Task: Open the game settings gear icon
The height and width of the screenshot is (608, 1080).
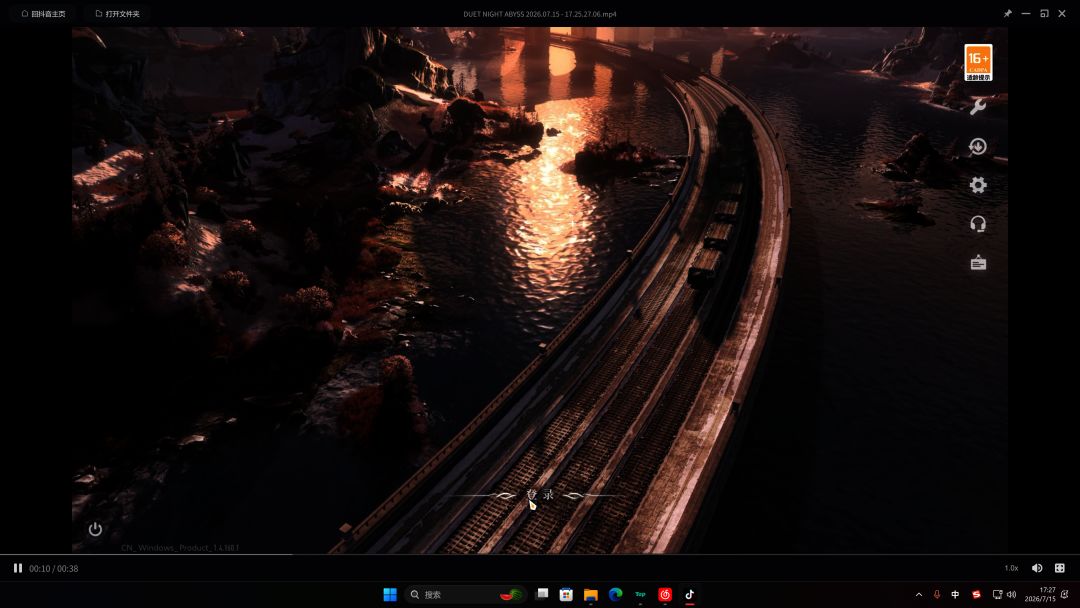Action: (978, 185)
